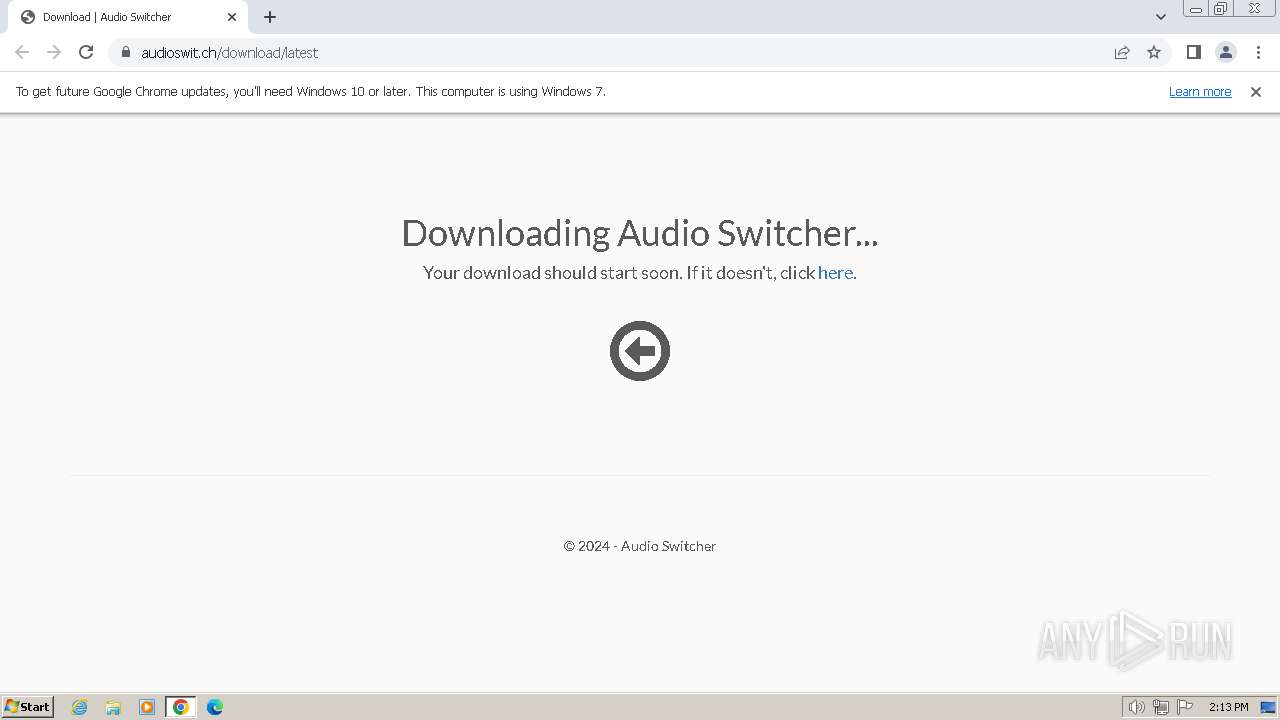Click the 2:13 PM system clock
The height and width of the screenshot is (720, 1280).
click(x=1228, y=707)
